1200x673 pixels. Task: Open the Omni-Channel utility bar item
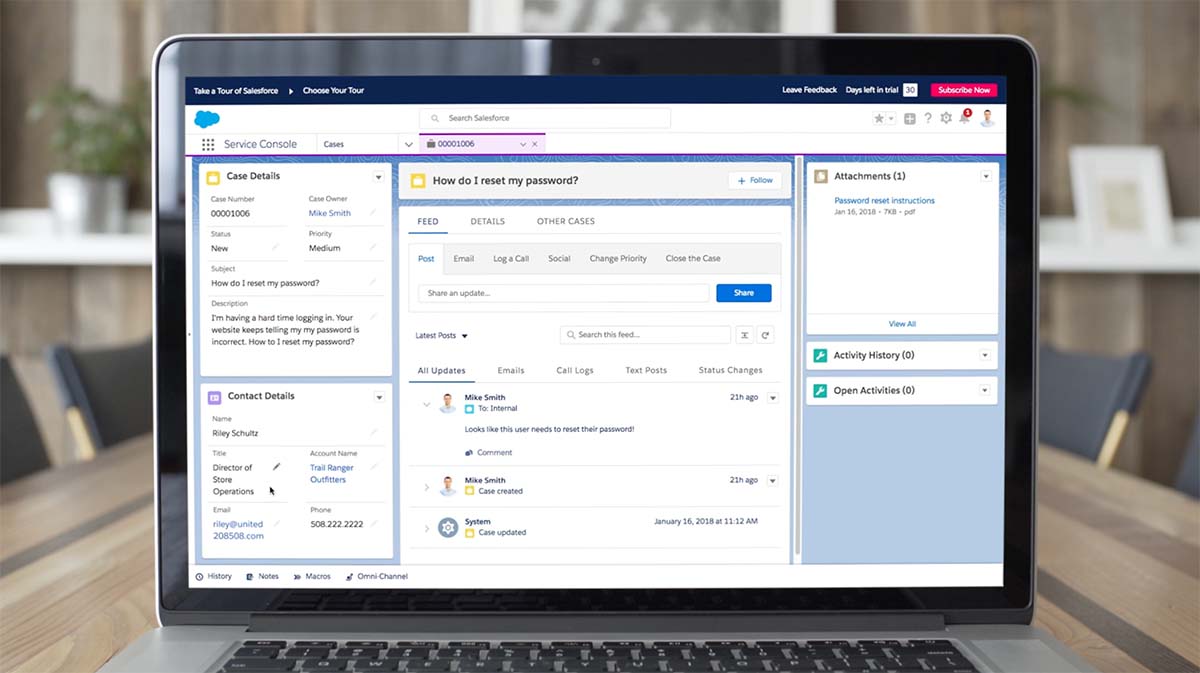pos(376,577)
